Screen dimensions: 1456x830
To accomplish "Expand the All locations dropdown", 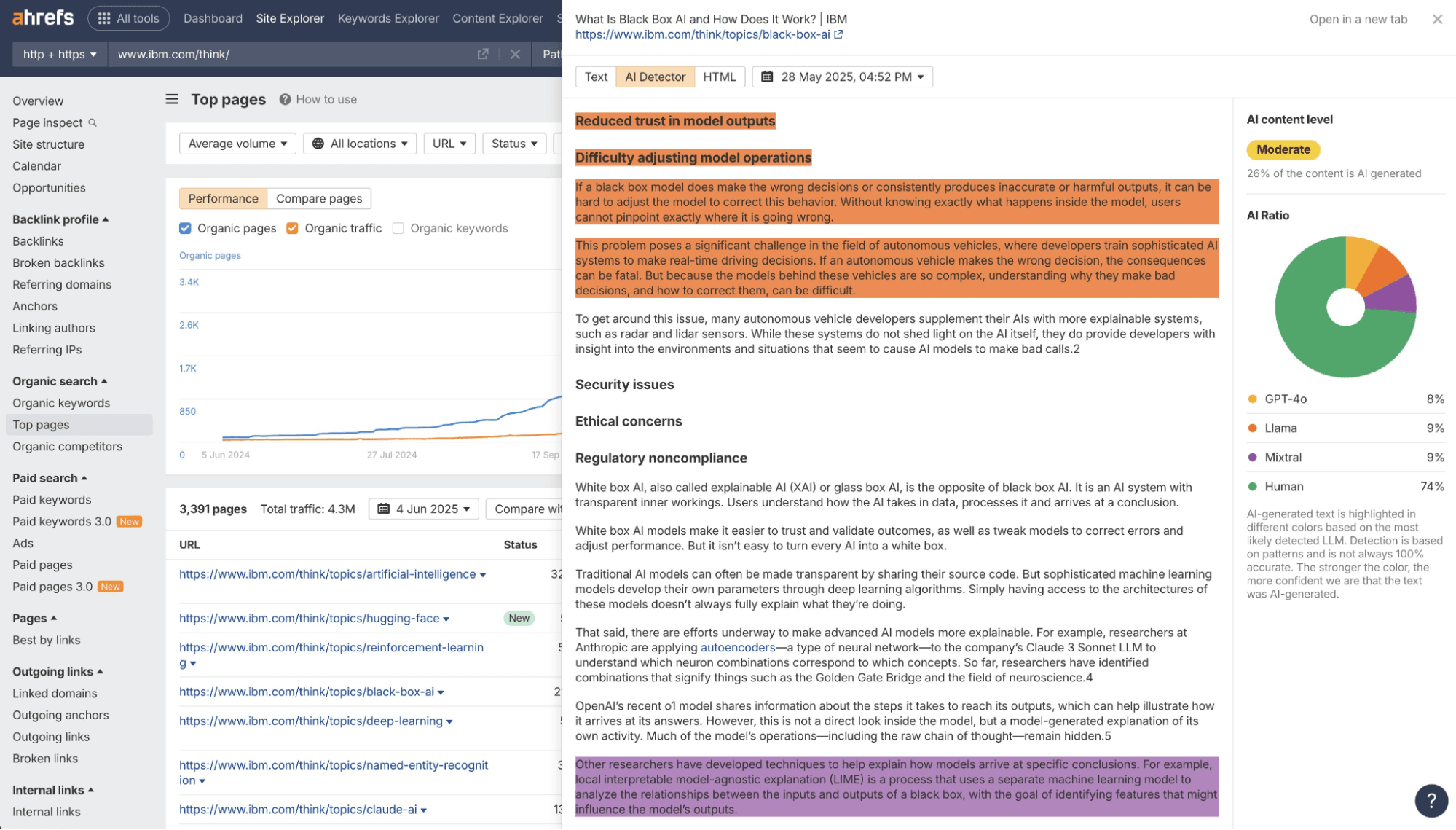I will [x=360, y=144].
